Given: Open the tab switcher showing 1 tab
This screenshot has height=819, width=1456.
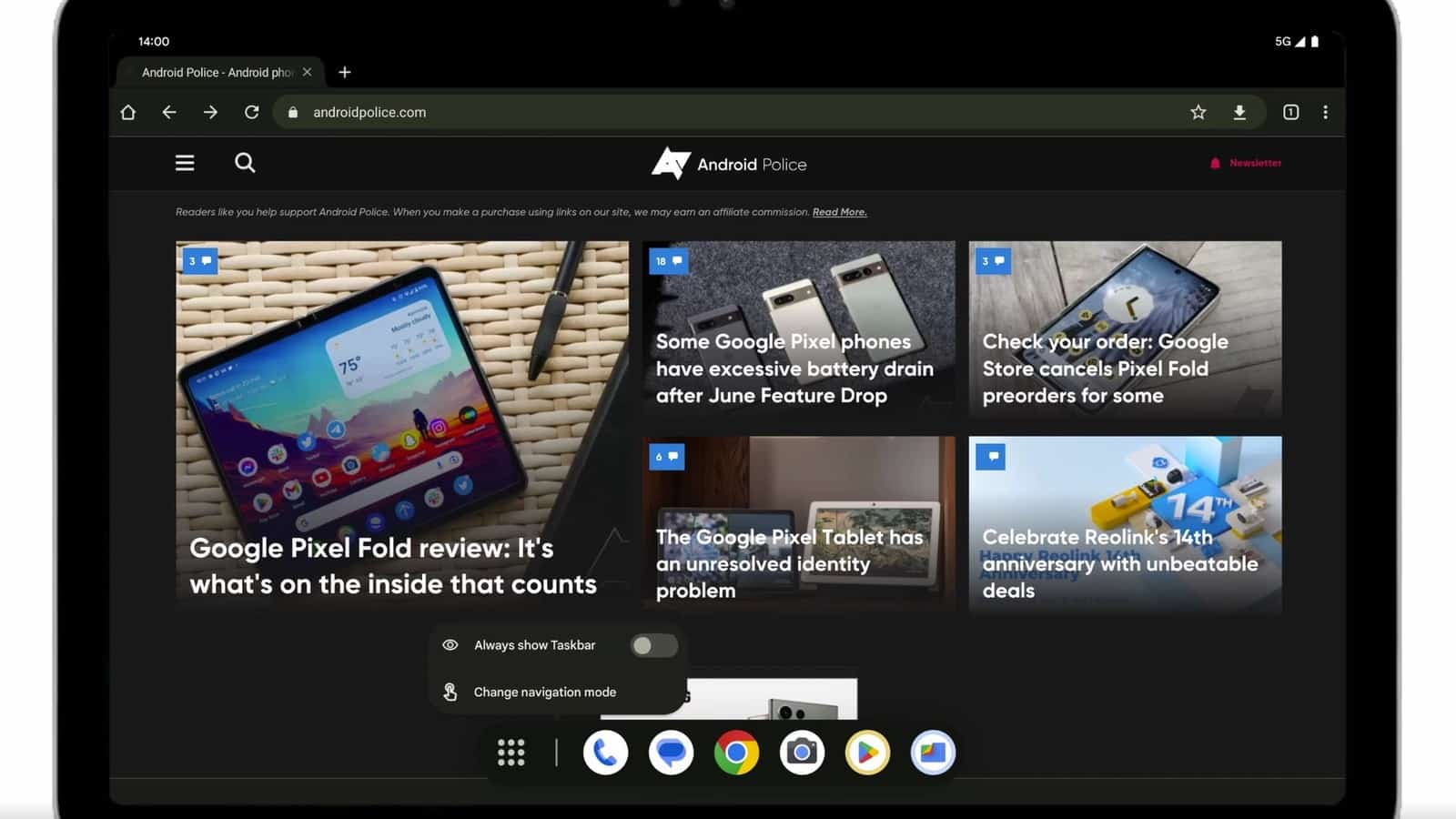Looking at the screenshot, I should coord(1290,112).
